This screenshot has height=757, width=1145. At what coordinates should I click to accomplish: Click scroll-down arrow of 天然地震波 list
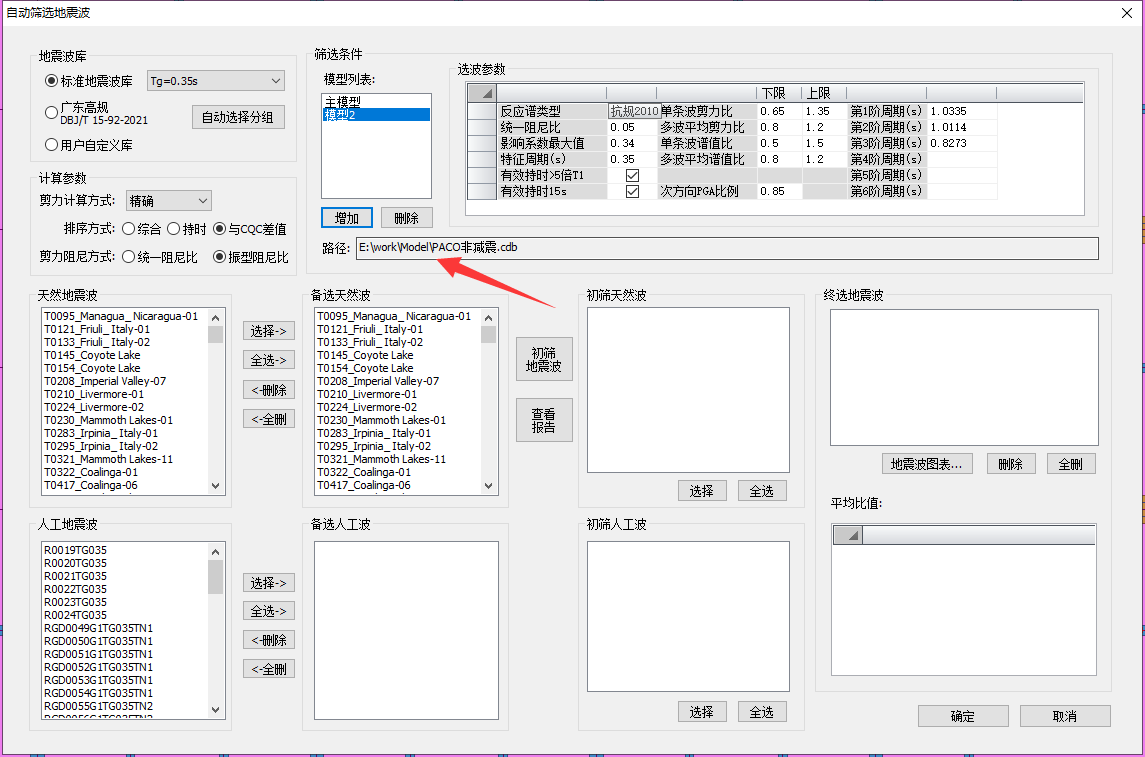point(215,485)
